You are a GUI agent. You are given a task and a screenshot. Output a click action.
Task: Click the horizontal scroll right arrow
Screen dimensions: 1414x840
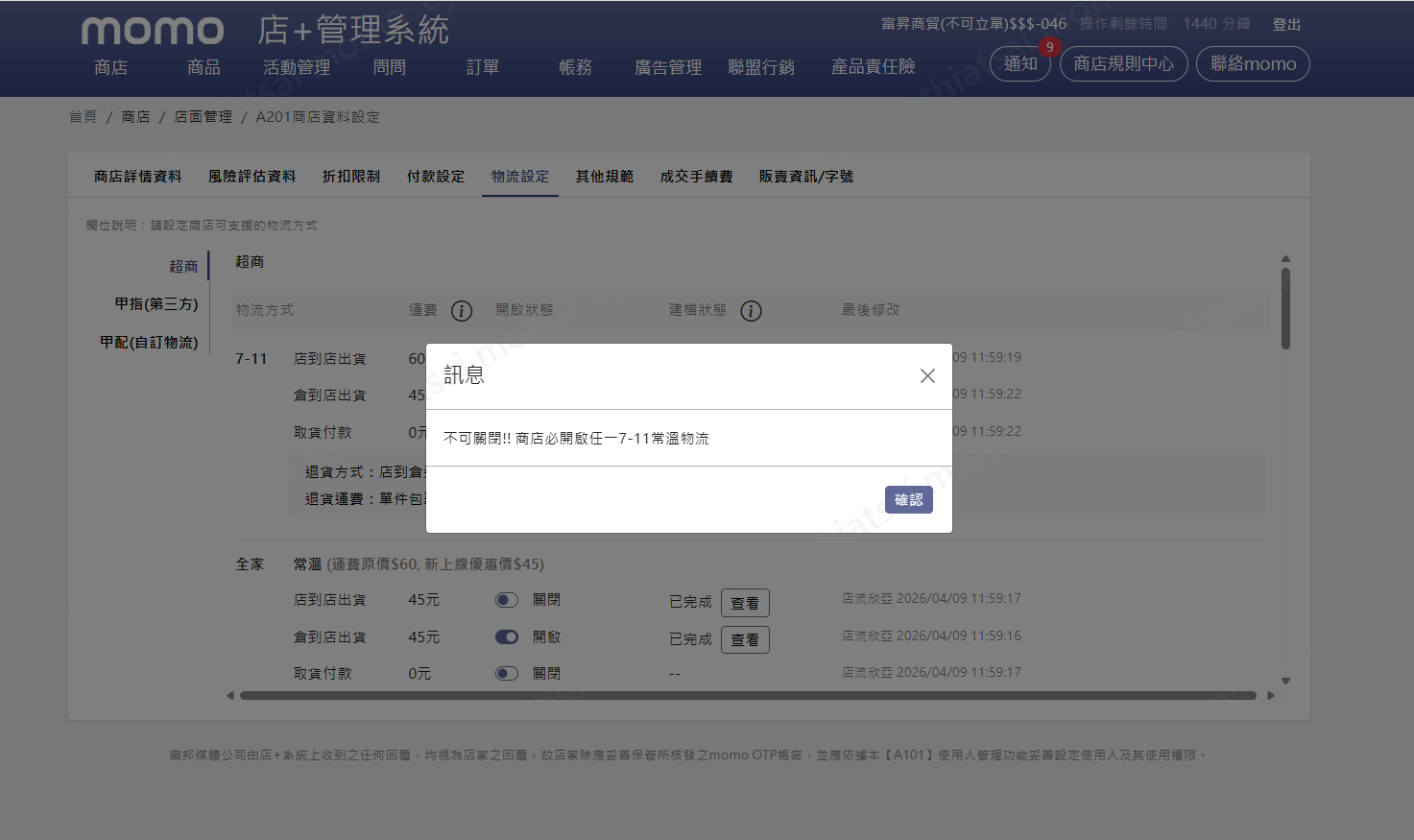1270,695
